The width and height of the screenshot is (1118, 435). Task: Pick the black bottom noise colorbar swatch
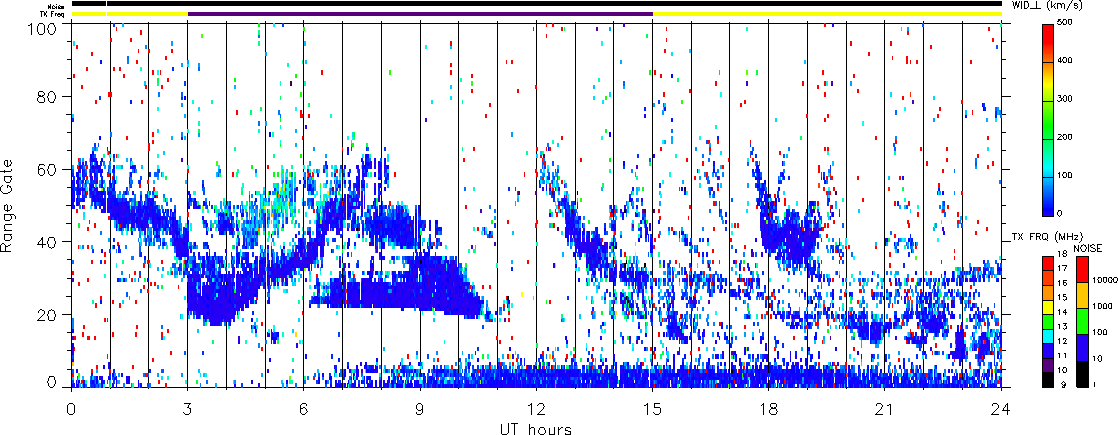pos(1082,374)
